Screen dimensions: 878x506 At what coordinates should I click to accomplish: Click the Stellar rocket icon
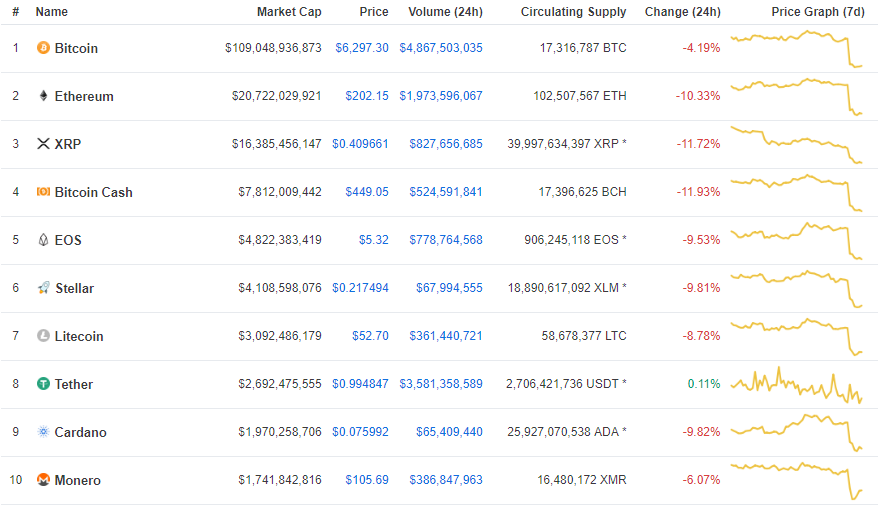click(x=44, y=288)
